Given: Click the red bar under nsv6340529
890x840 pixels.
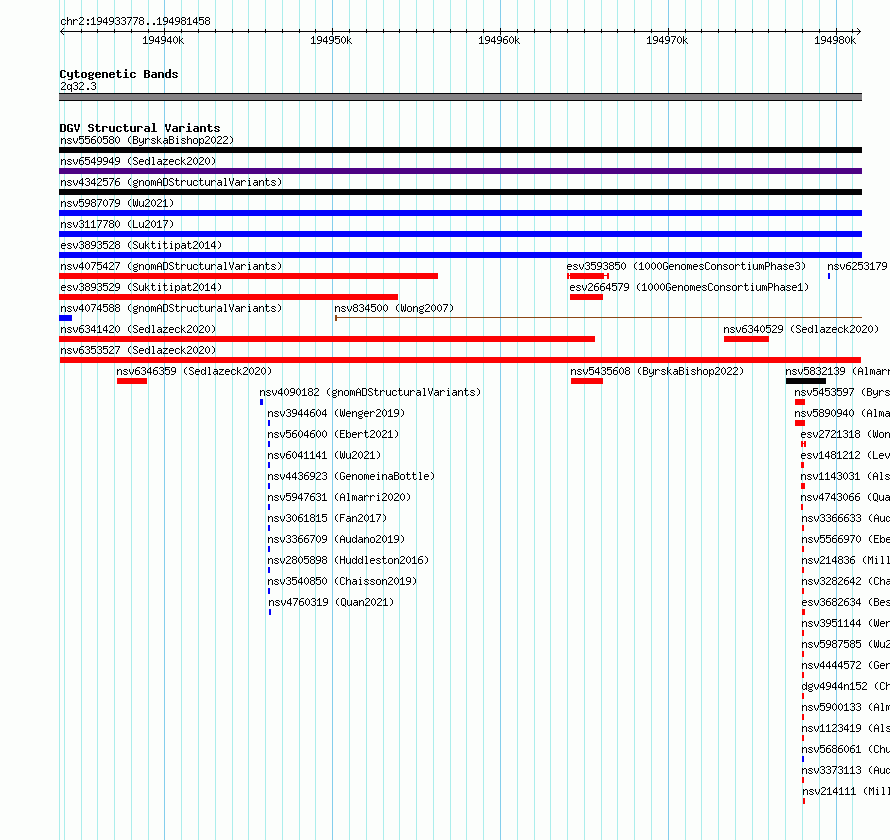Looking at the screenshot, I should [746, 339].
